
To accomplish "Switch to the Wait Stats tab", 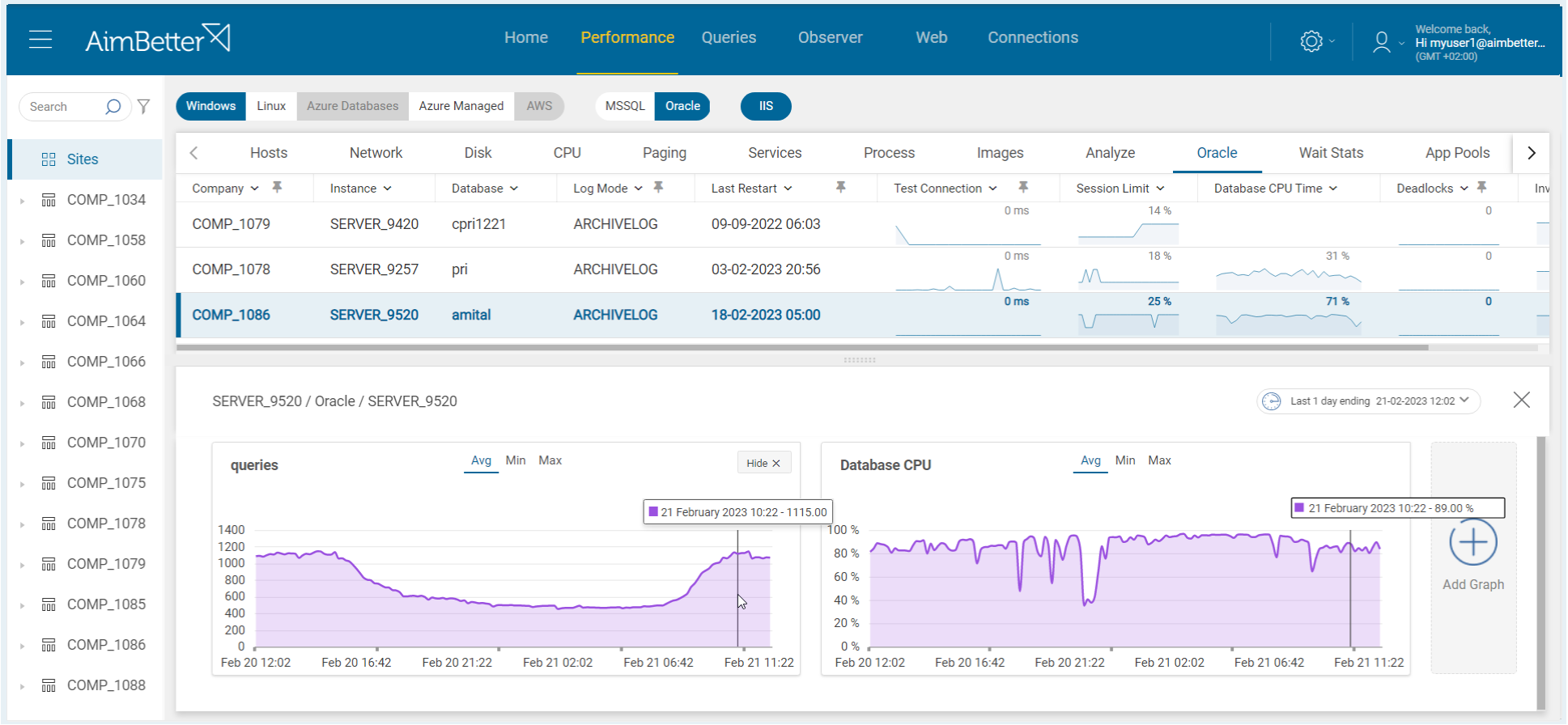I will point(1331,153).
